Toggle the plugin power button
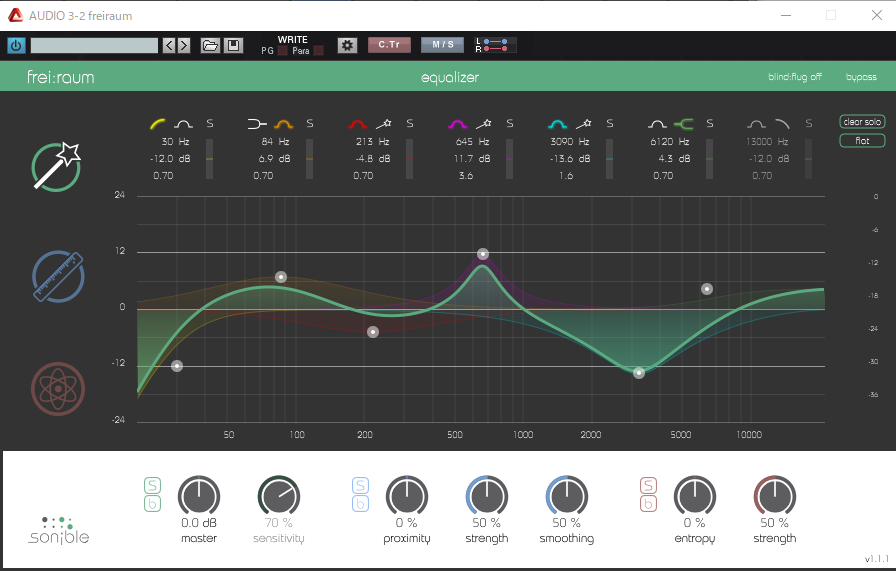This screenshot has height=571, width=896. click(x=16, y=45)
